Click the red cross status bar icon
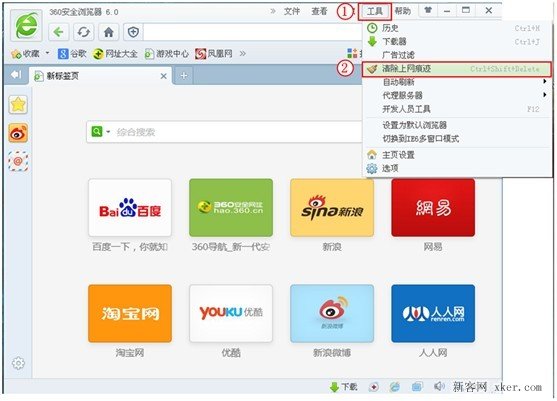 pyautogui.click(x=373, y=387)
